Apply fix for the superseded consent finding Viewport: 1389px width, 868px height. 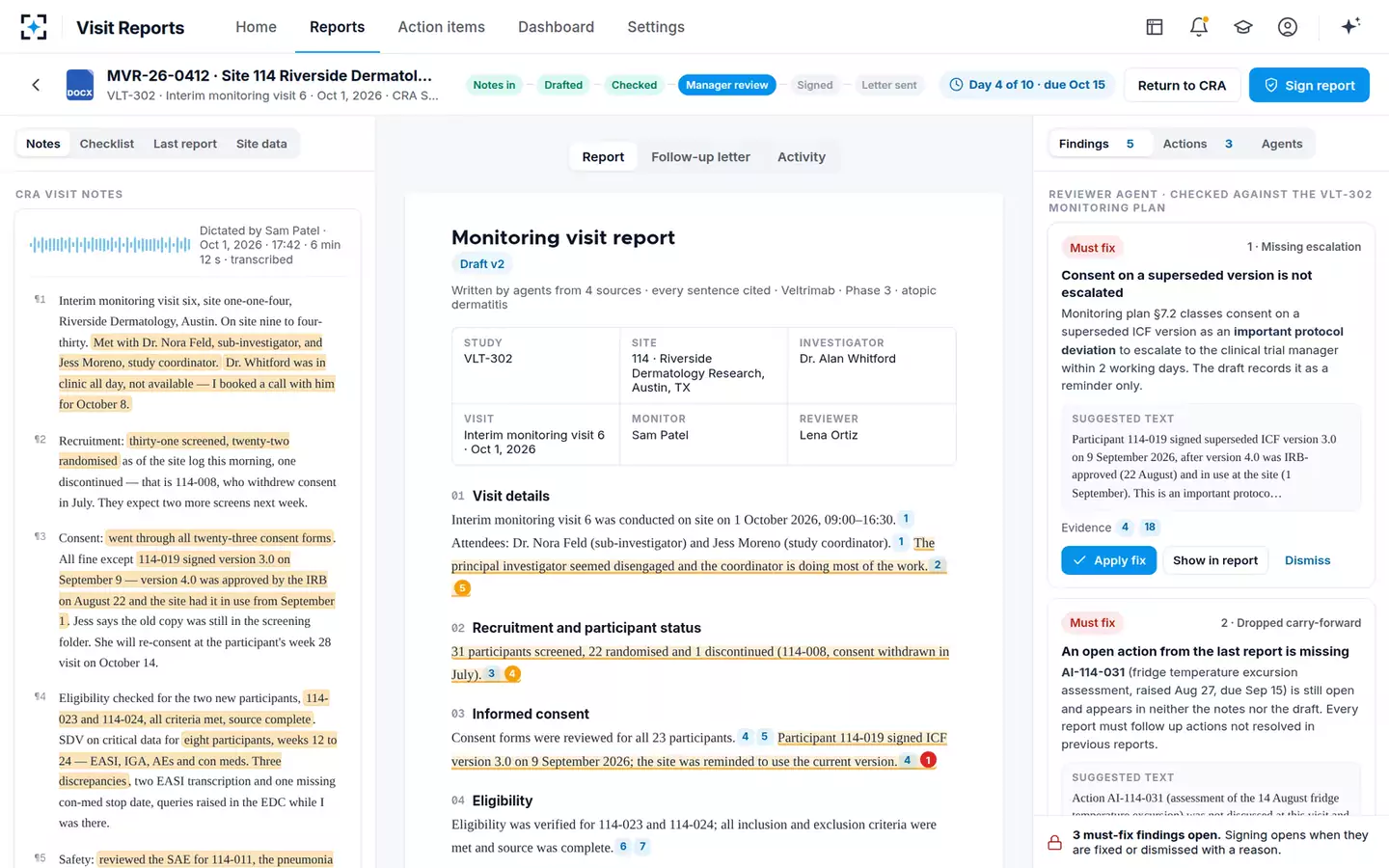click(x=1109, y=560)
